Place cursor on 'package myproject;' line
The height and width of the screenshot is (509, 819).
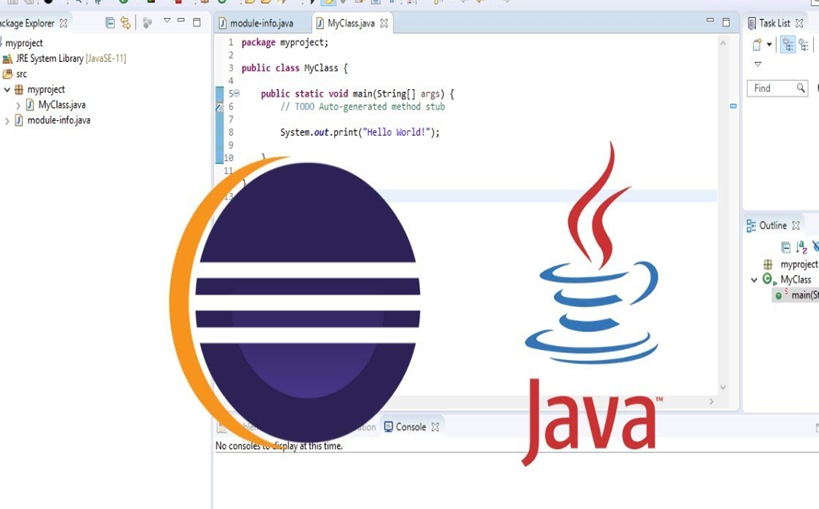285,42
